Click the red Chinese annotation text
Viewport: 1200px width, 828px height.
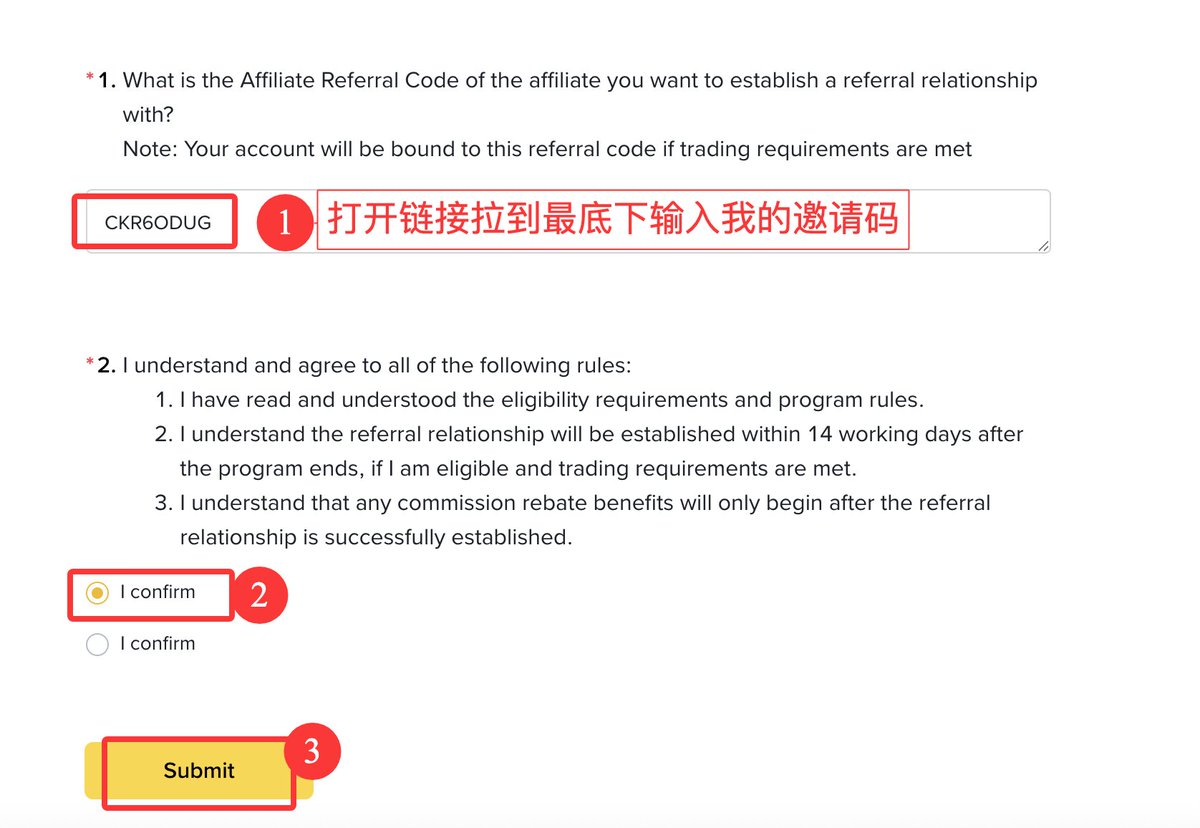click(x=612, y=219)
